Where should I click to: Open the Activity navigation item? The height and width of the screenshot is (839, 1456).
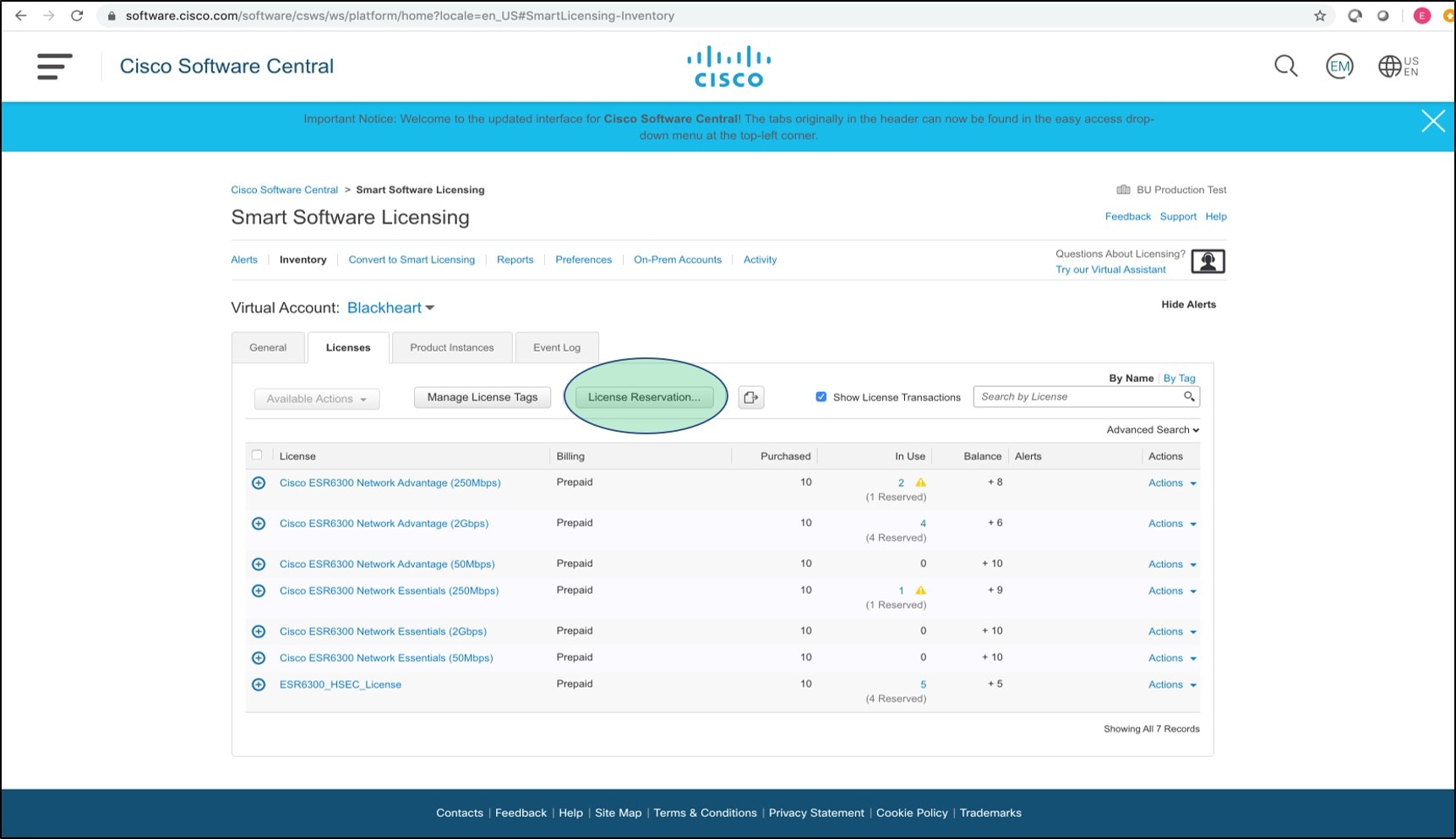(760, 259)
